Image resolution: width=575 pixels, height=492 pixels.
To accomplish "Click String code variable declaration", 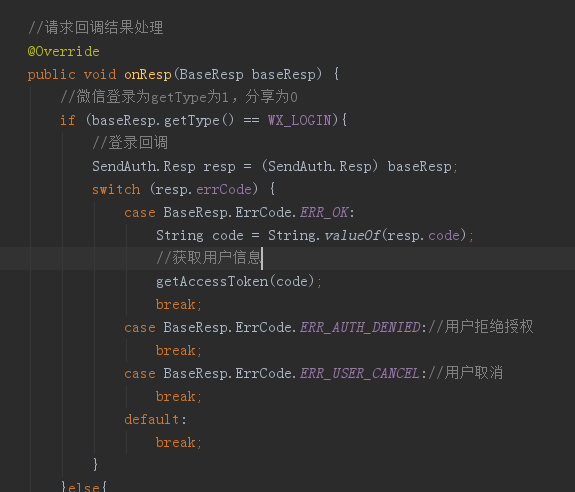I will pos(199,235).
